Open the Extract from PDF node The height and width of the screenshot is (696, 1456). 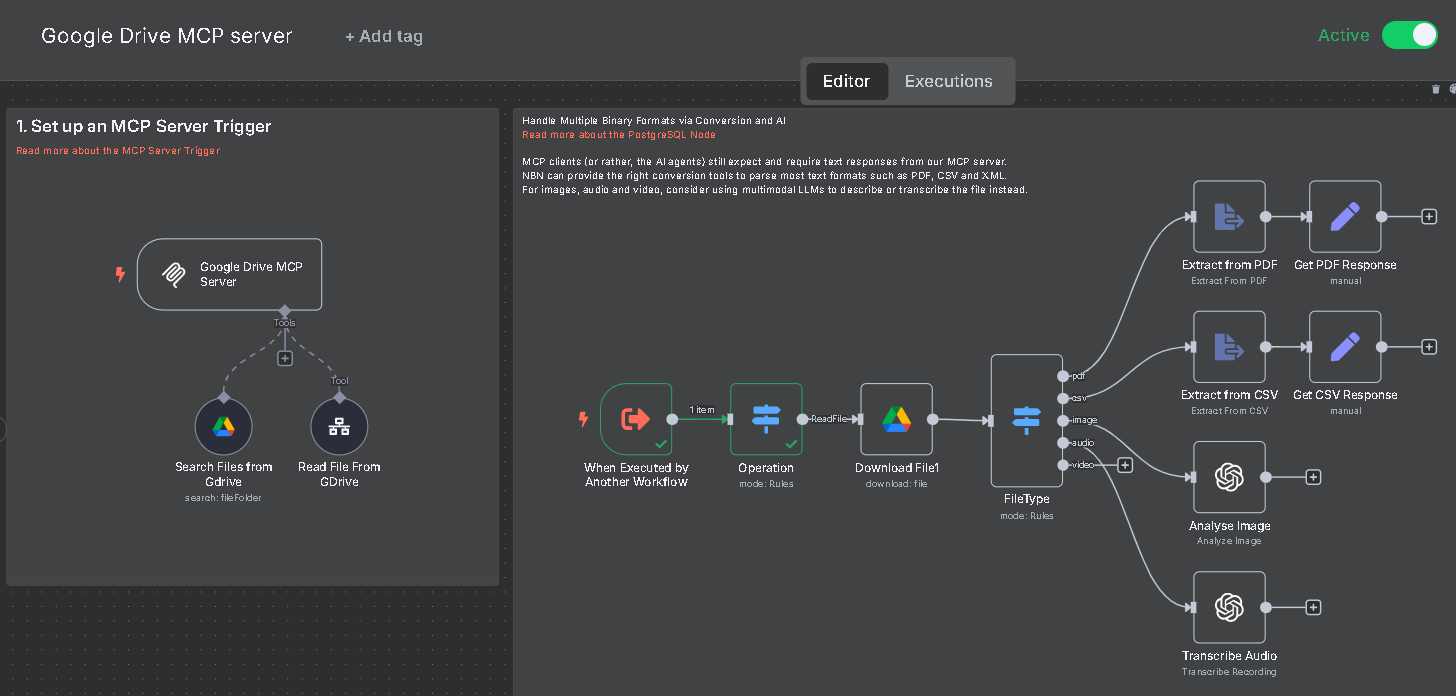[x=1229, y=216]
